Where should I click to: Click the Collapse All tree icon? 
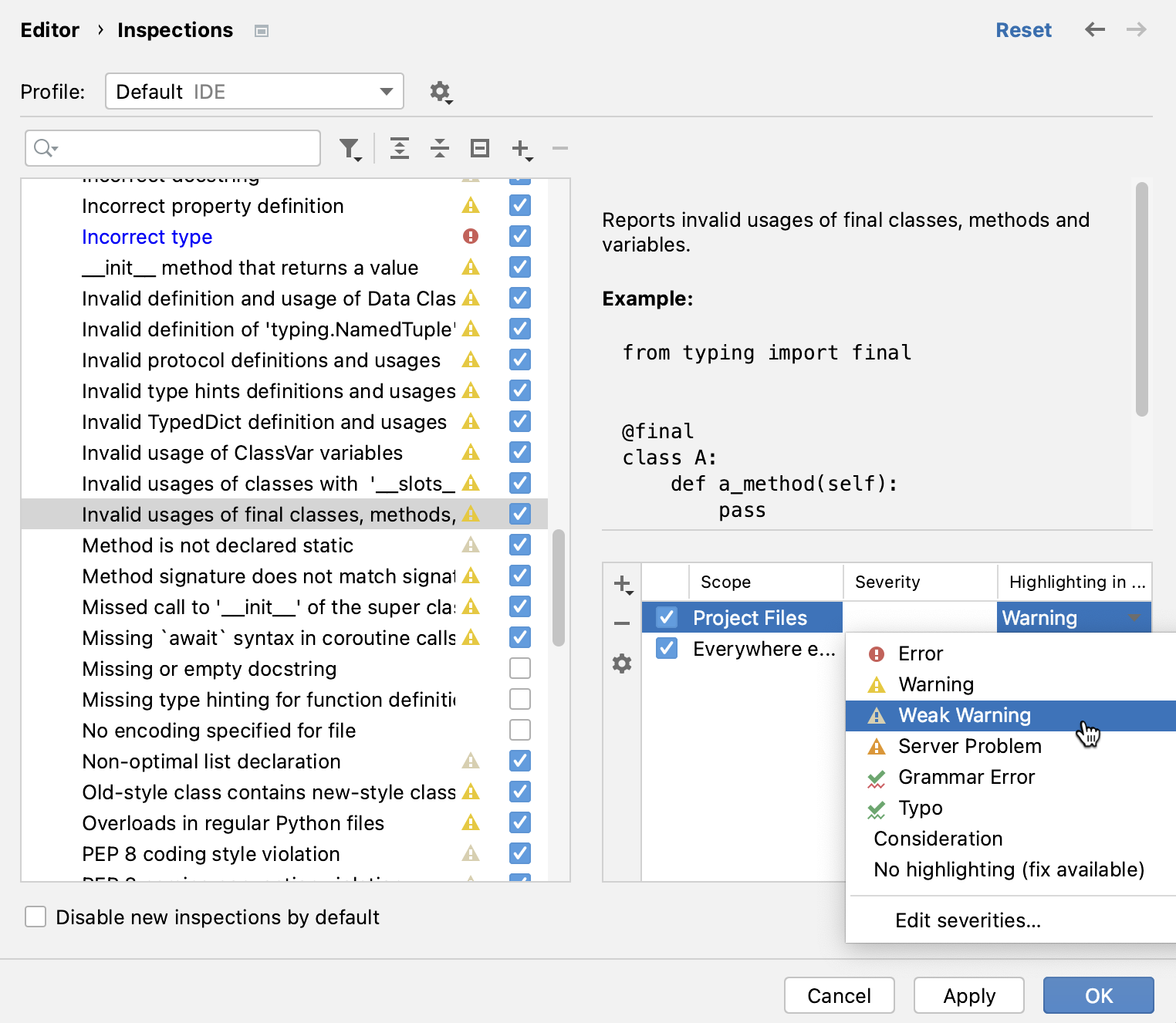coord(440,148)
